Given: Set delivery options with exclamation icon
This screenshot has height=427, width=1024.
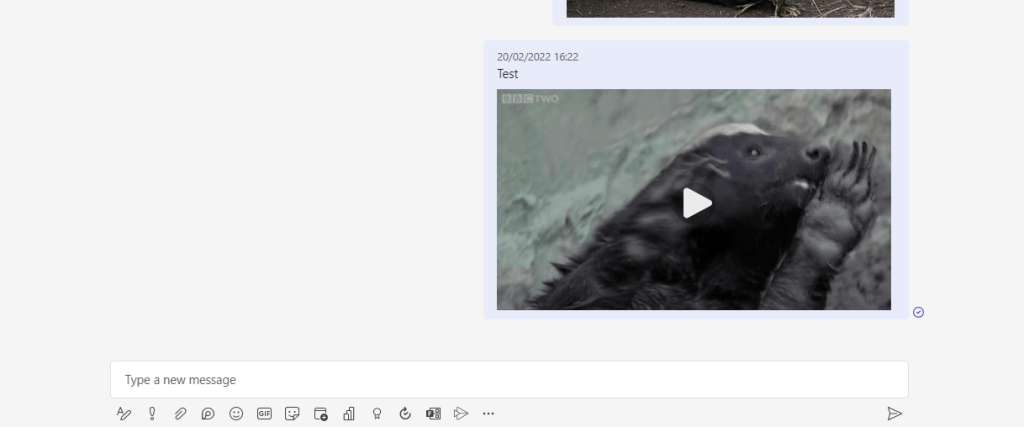Looking at the screenshot, I should click(152, 413).
